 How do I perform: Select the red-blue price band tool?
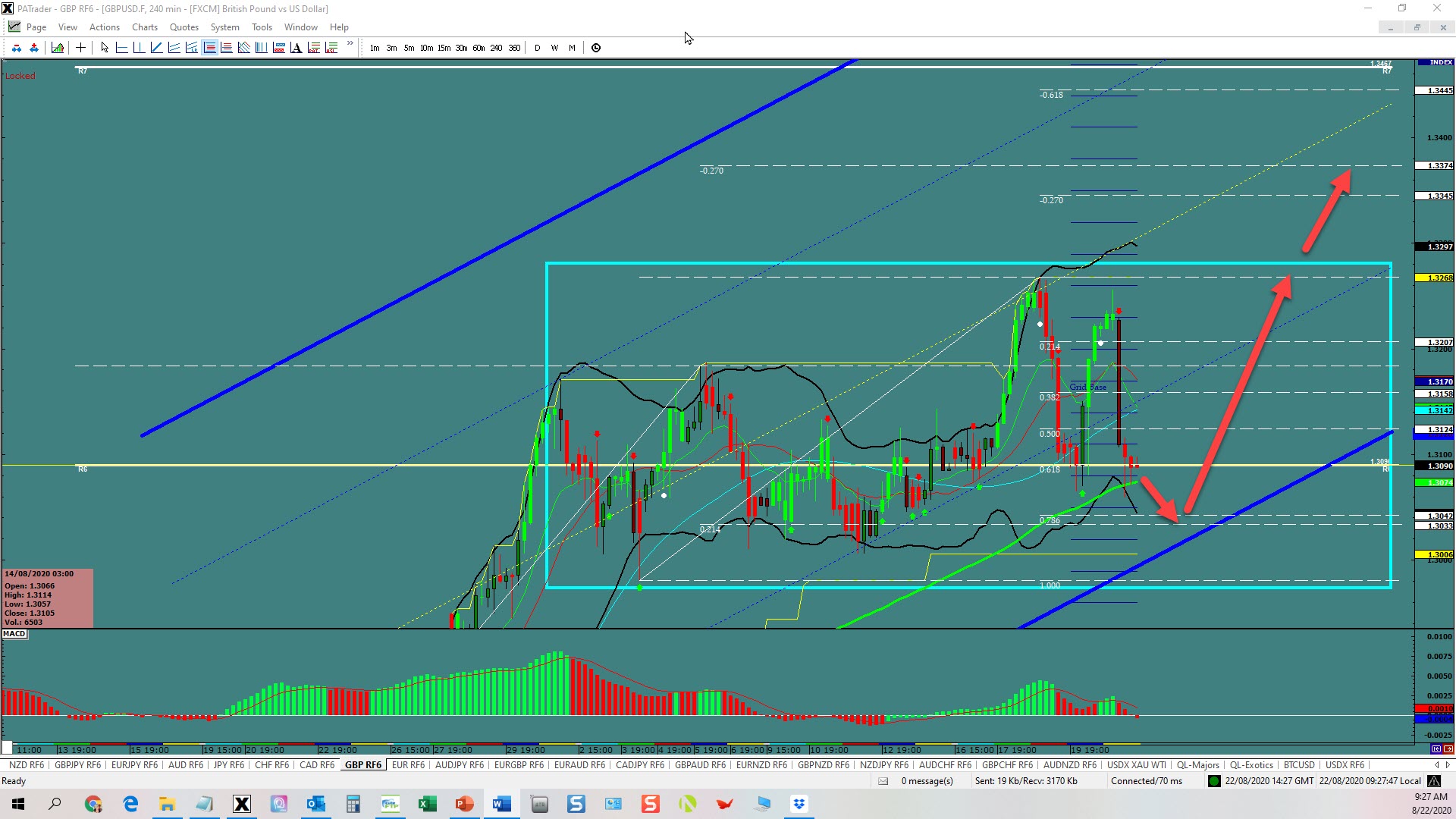coord(279,48)
